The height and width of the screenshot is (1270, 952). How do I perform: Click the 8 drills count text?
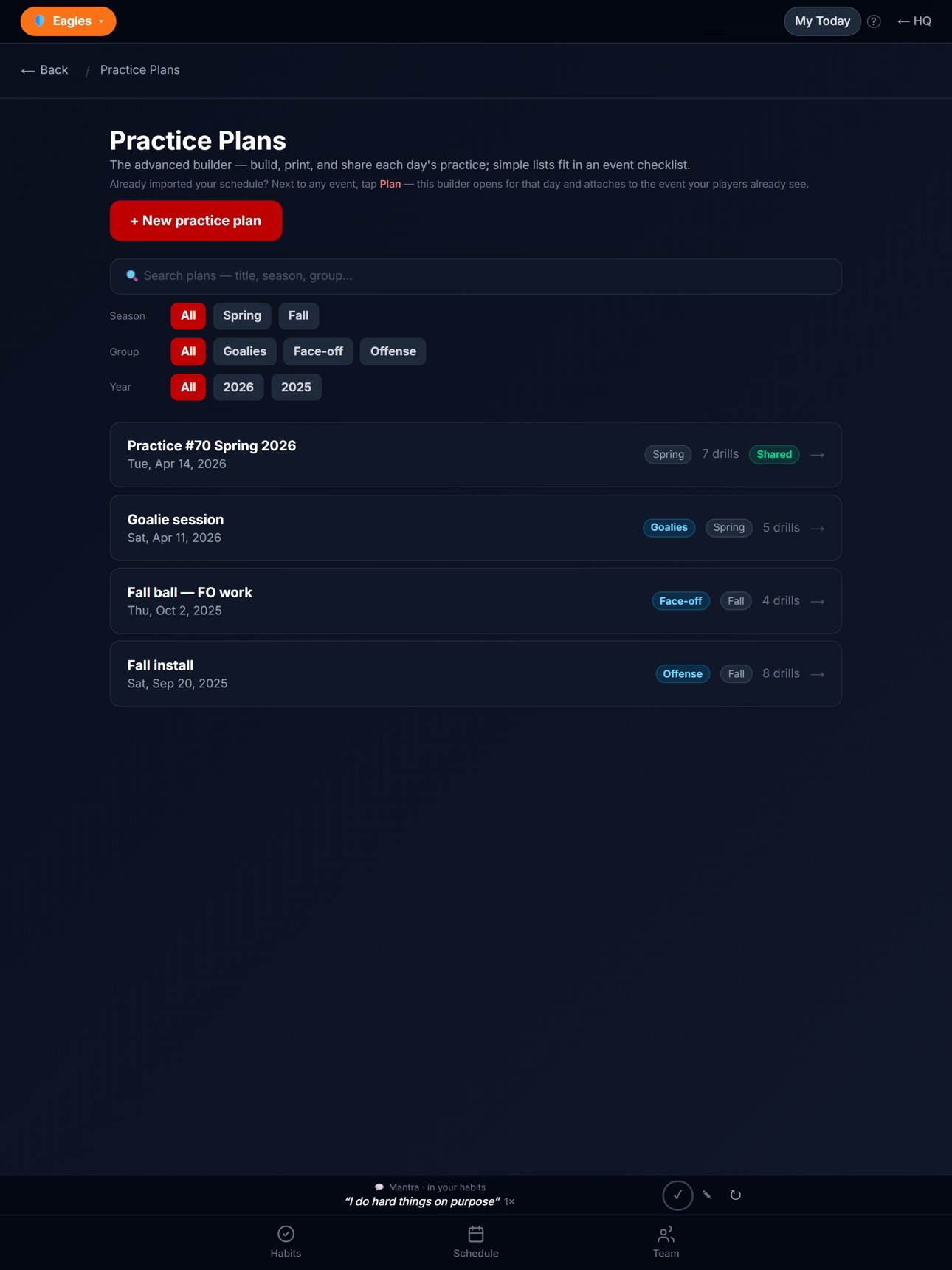781,673
